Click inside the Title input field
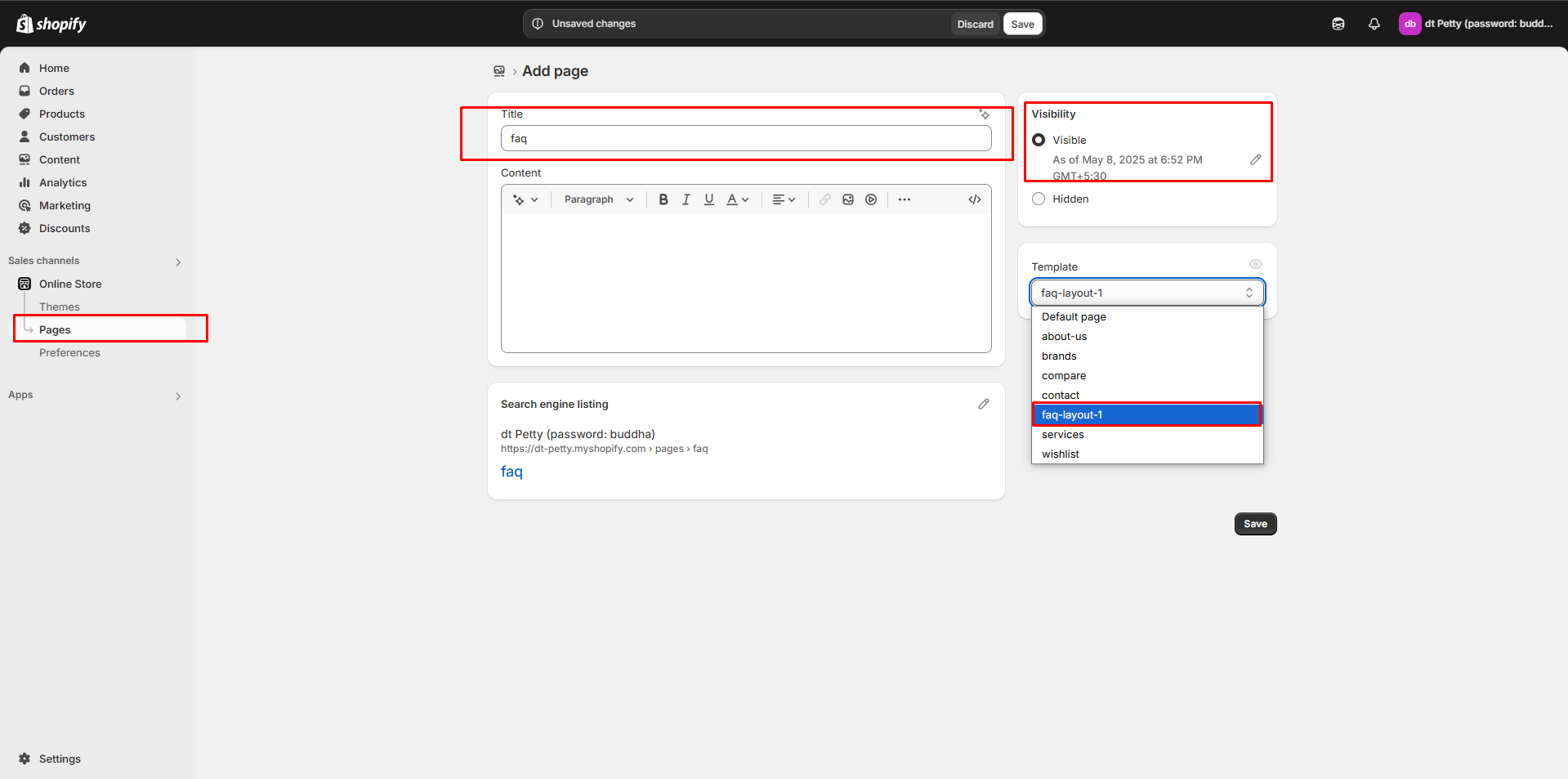Screen dimensions: 1568x779 pos(745,138)
